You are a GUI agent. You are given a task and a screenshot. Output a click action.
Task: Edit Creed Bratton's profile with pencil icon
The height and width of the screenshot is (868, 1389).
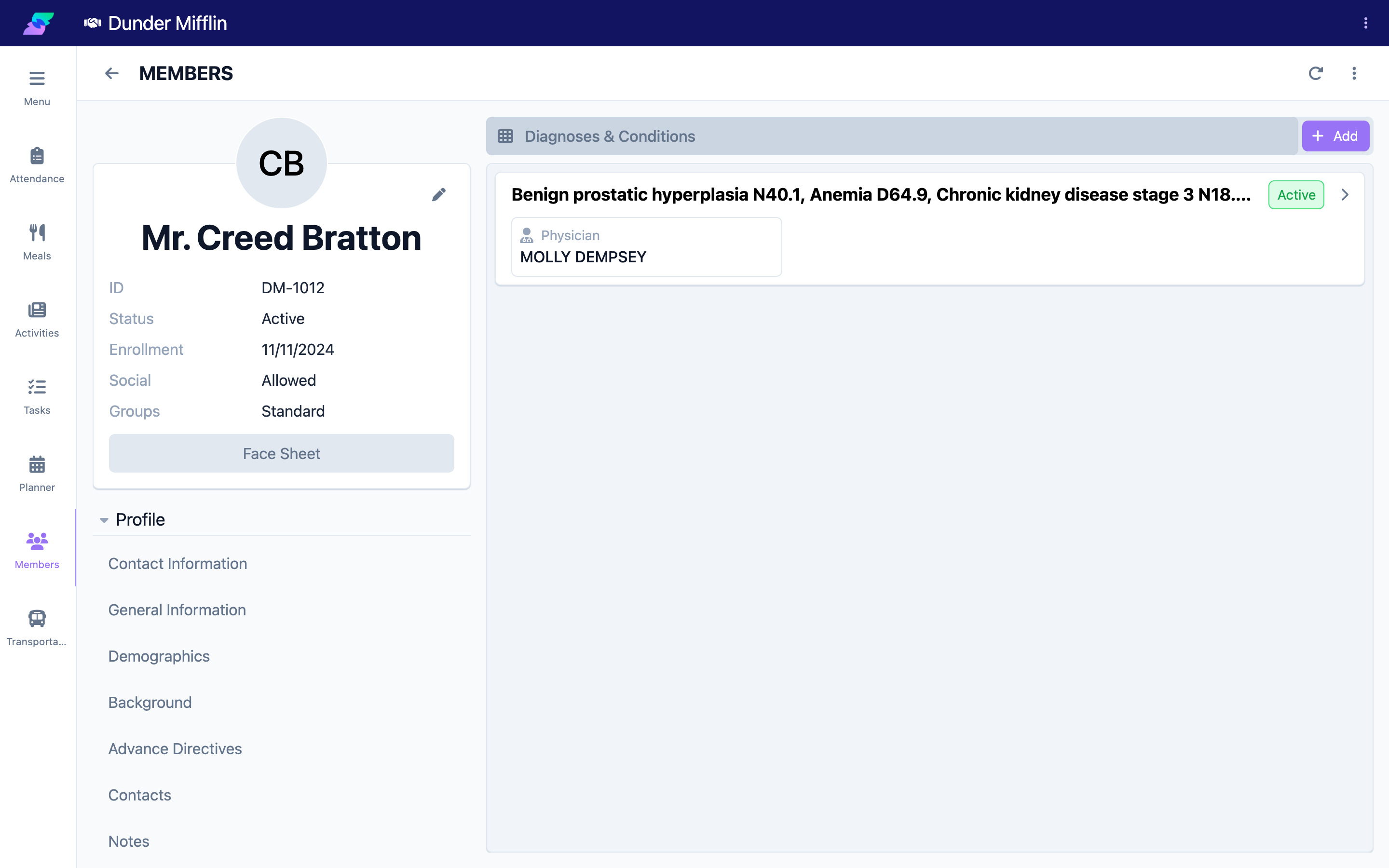pyautogui.click(x=439, y=195)
